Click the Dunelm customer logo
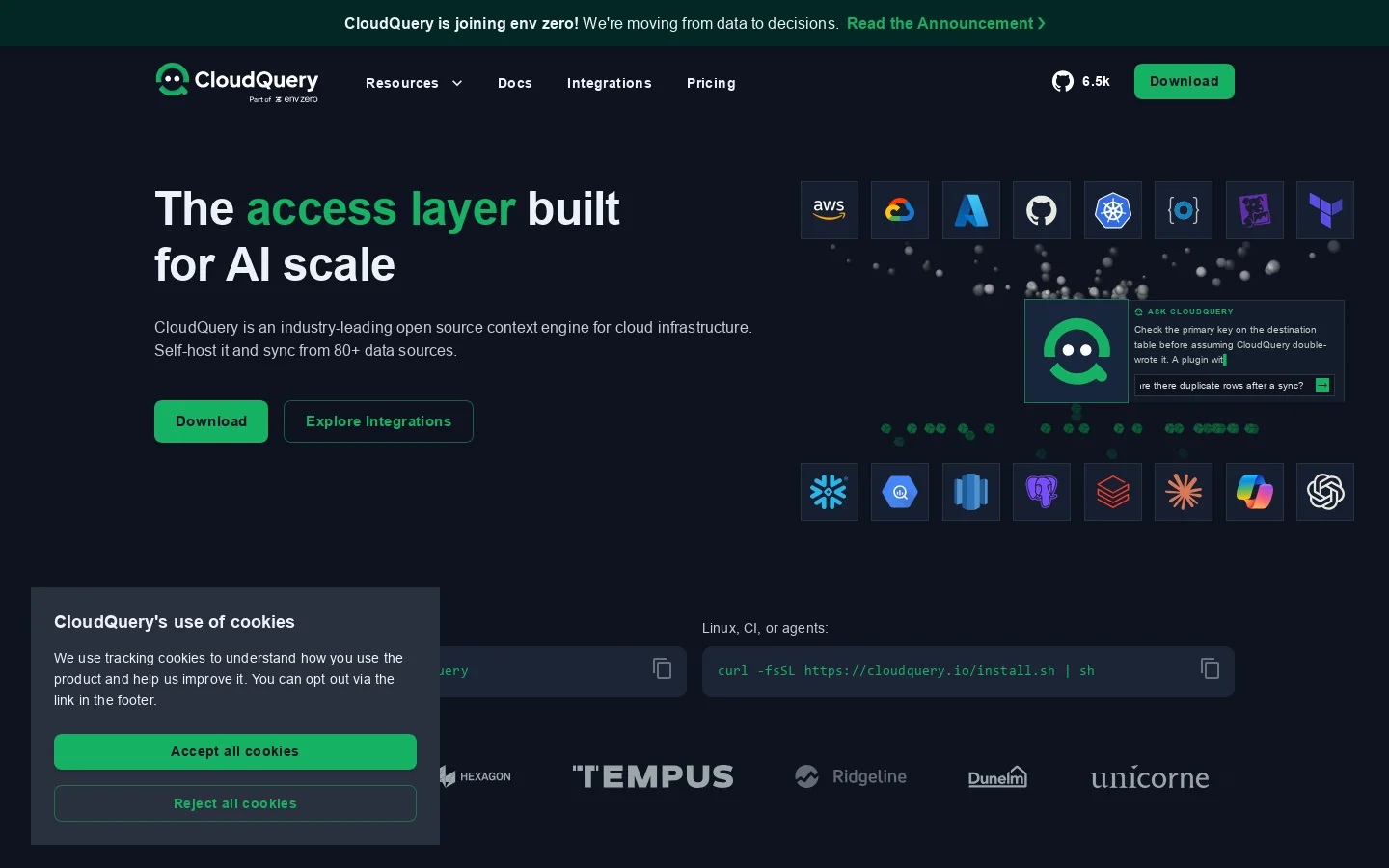This screenshot has height=868, width=1389. click(x=997, y=776)
